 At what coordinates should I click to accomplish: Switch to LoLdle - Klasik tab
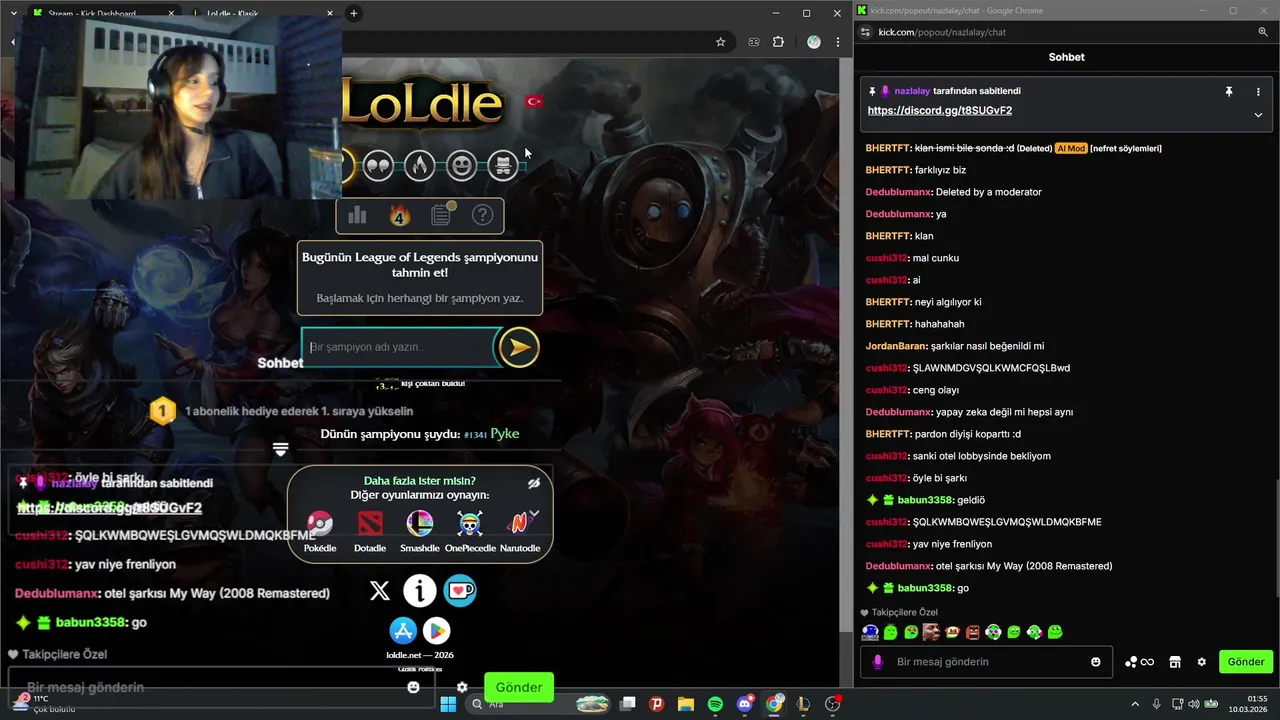tap(262, 14)
